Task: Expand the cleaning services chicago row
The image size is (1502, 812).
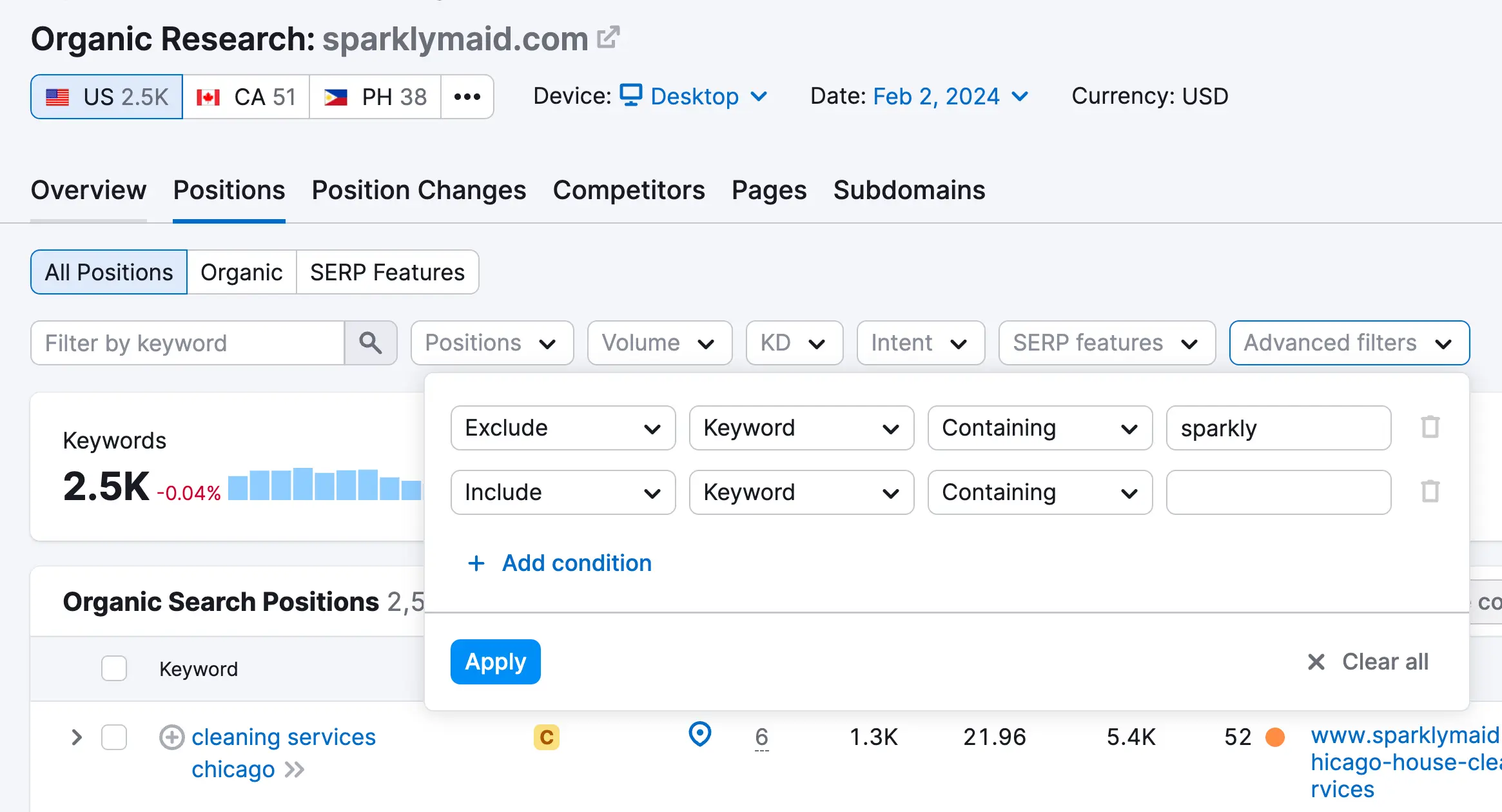Action: [x=77, y=737]
